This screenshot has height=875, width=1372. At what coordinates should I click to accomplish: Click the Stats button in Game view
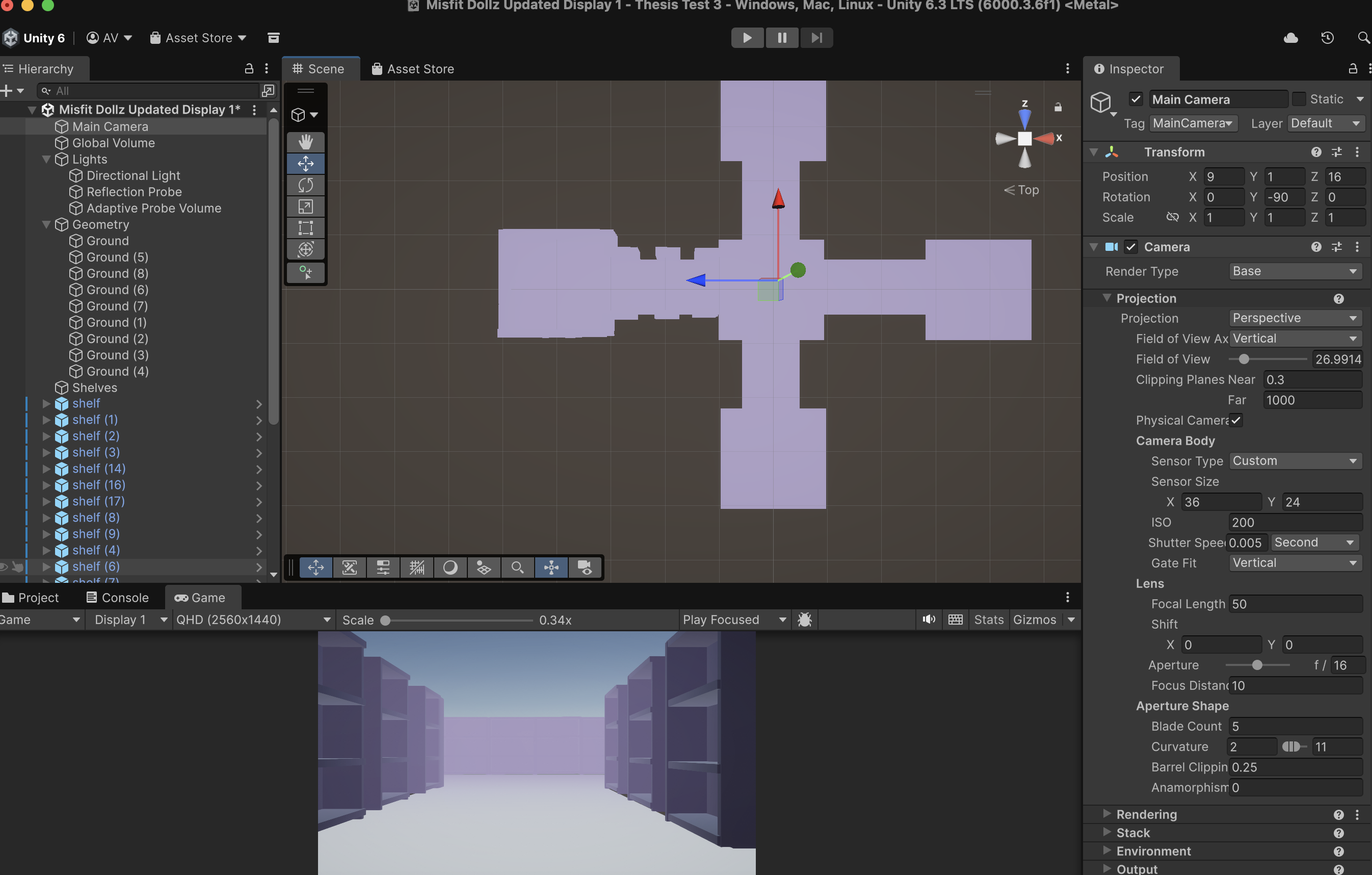(989, 620)
